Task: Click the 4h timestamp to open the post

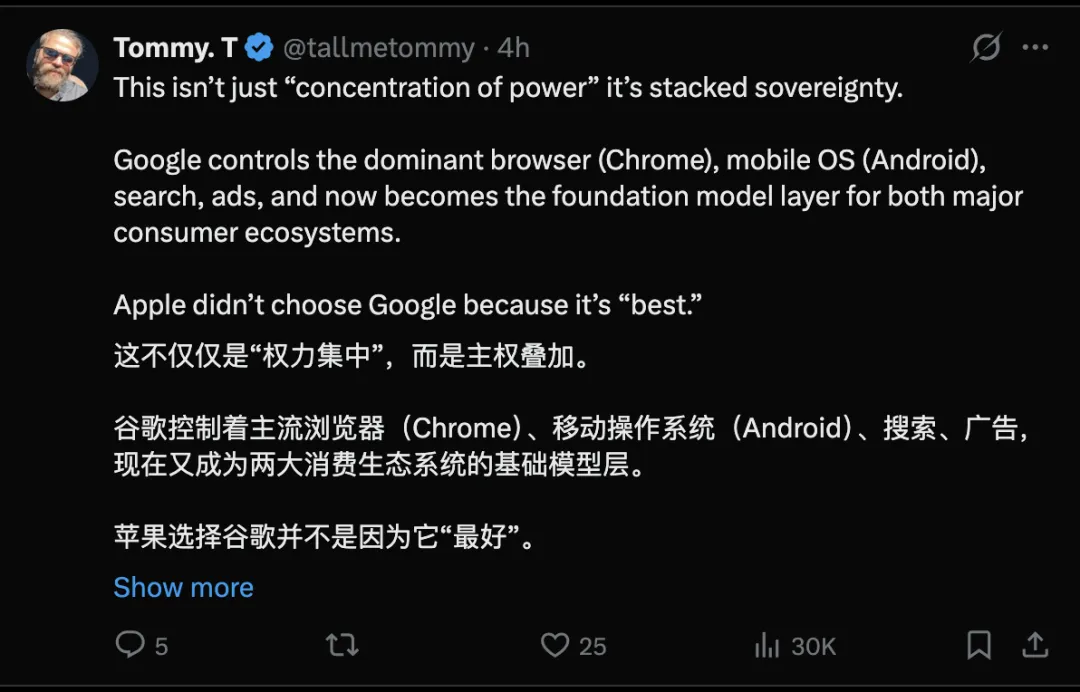Action: pyautogui.click(x=517, y=46)
